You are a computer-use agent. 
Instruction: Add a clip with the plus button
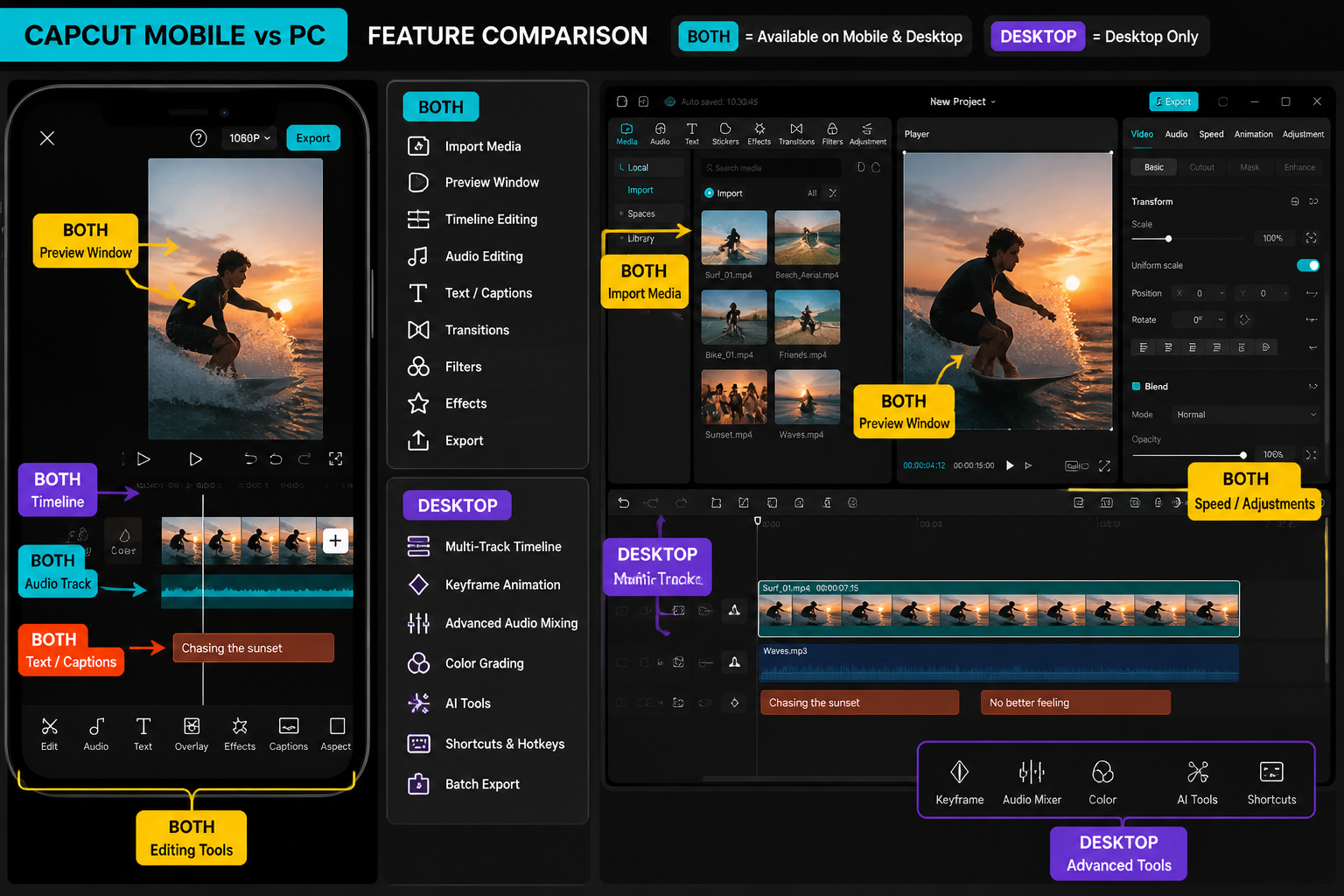point(335,541)
